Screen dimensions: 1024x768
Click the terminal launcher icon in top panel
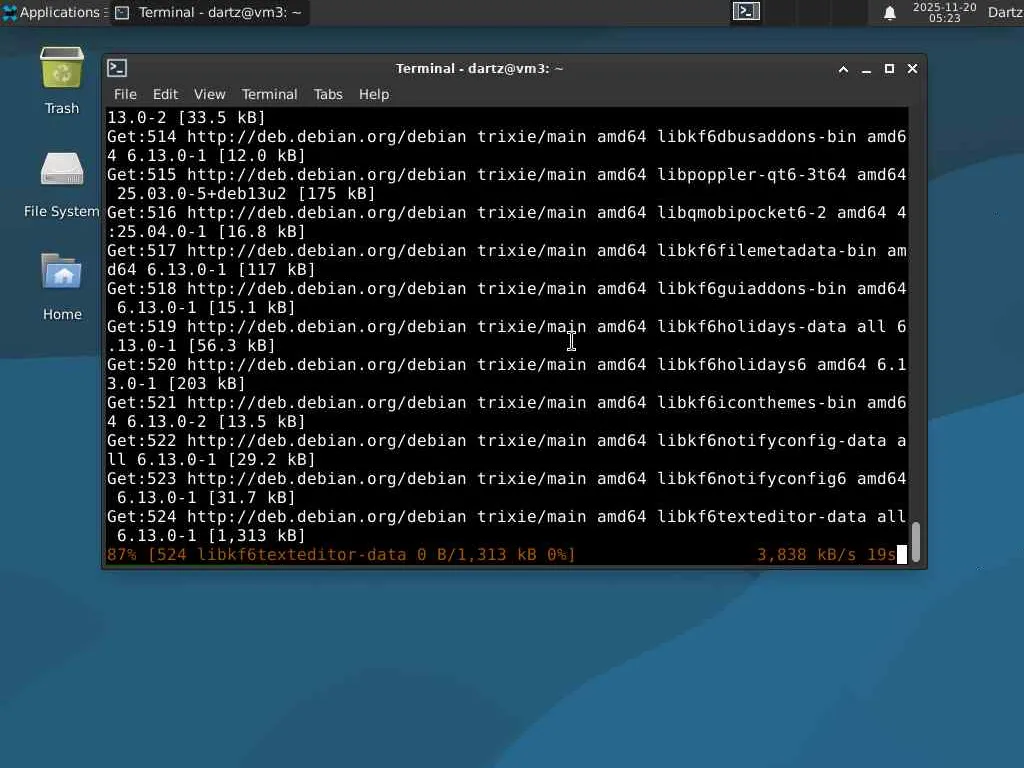click(746, 12)
